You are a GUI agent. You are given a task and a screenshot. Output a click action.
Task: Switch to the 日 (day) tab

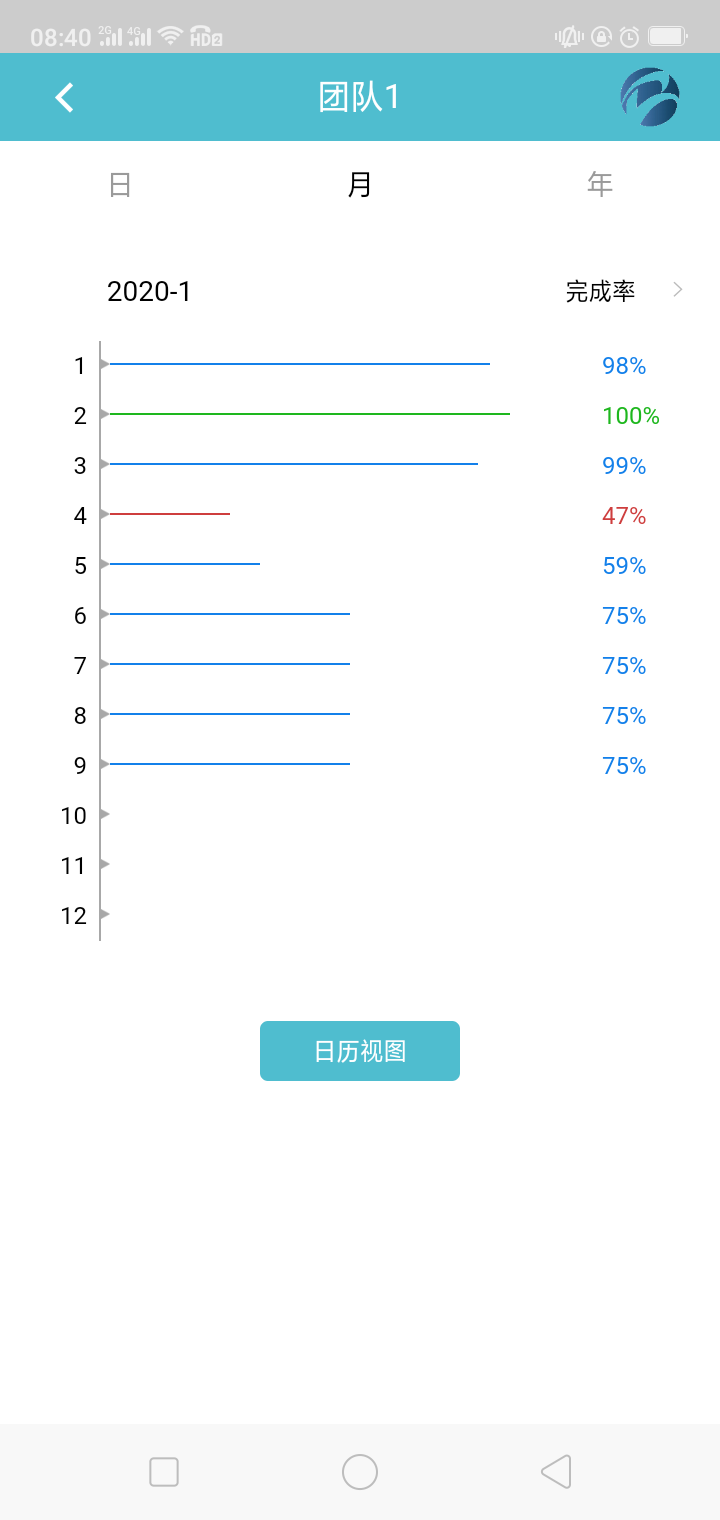pos(120,184)
